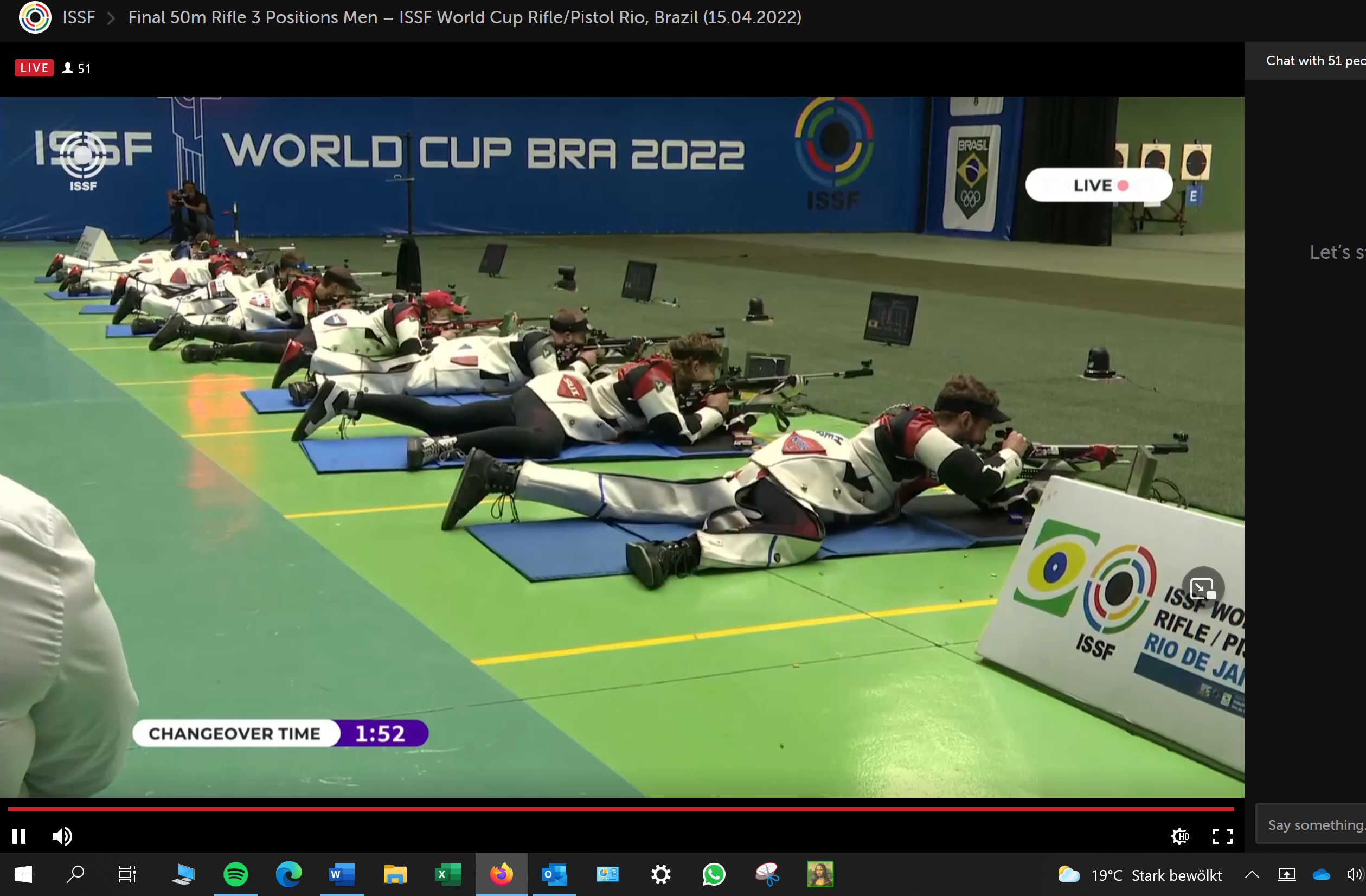Click the display projection tray icon
1366x896 pixels.
(1287, 874)
